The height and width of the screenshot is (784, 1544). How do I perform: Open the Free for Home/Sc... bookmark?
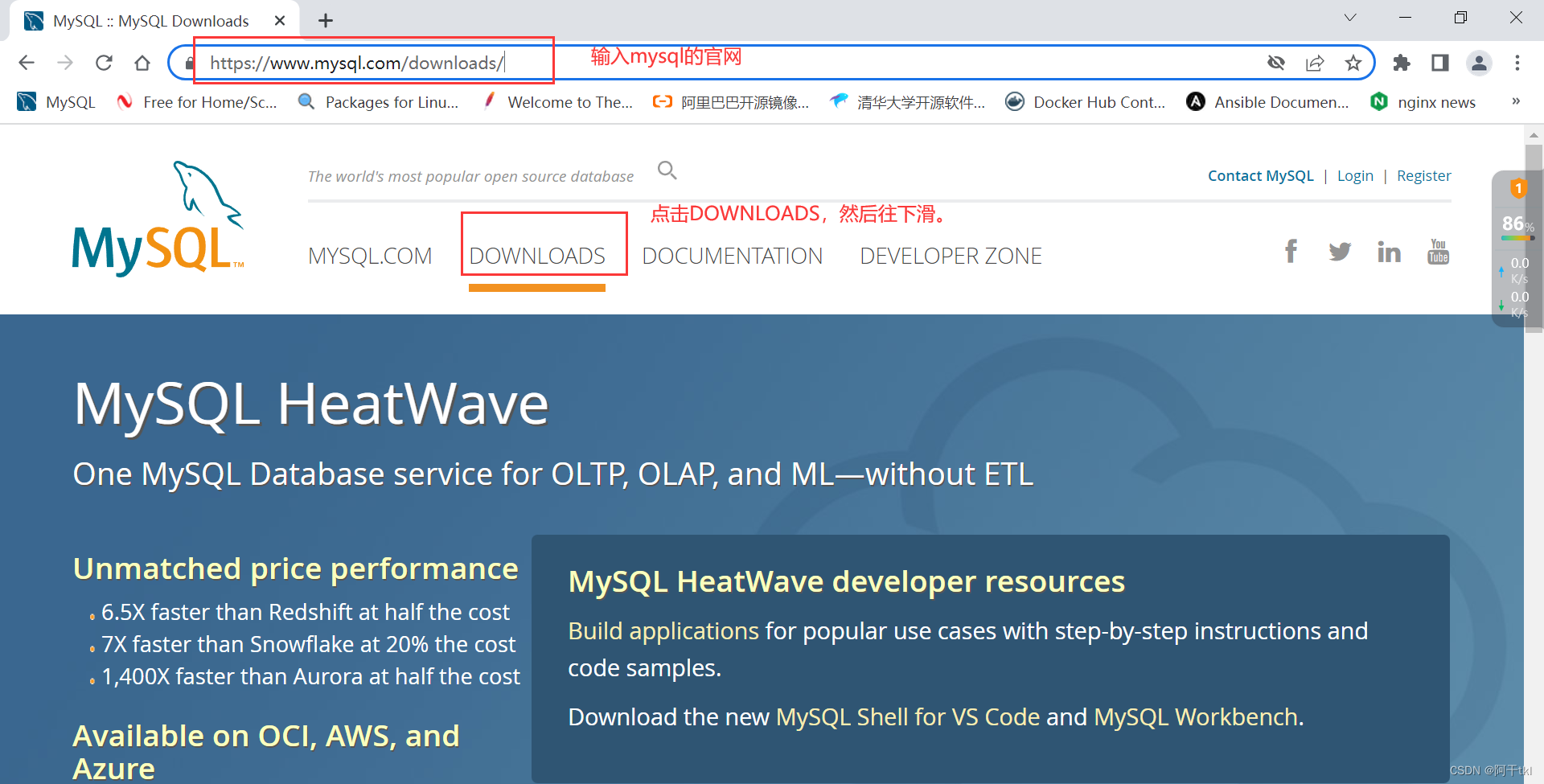tap(197, 102)
